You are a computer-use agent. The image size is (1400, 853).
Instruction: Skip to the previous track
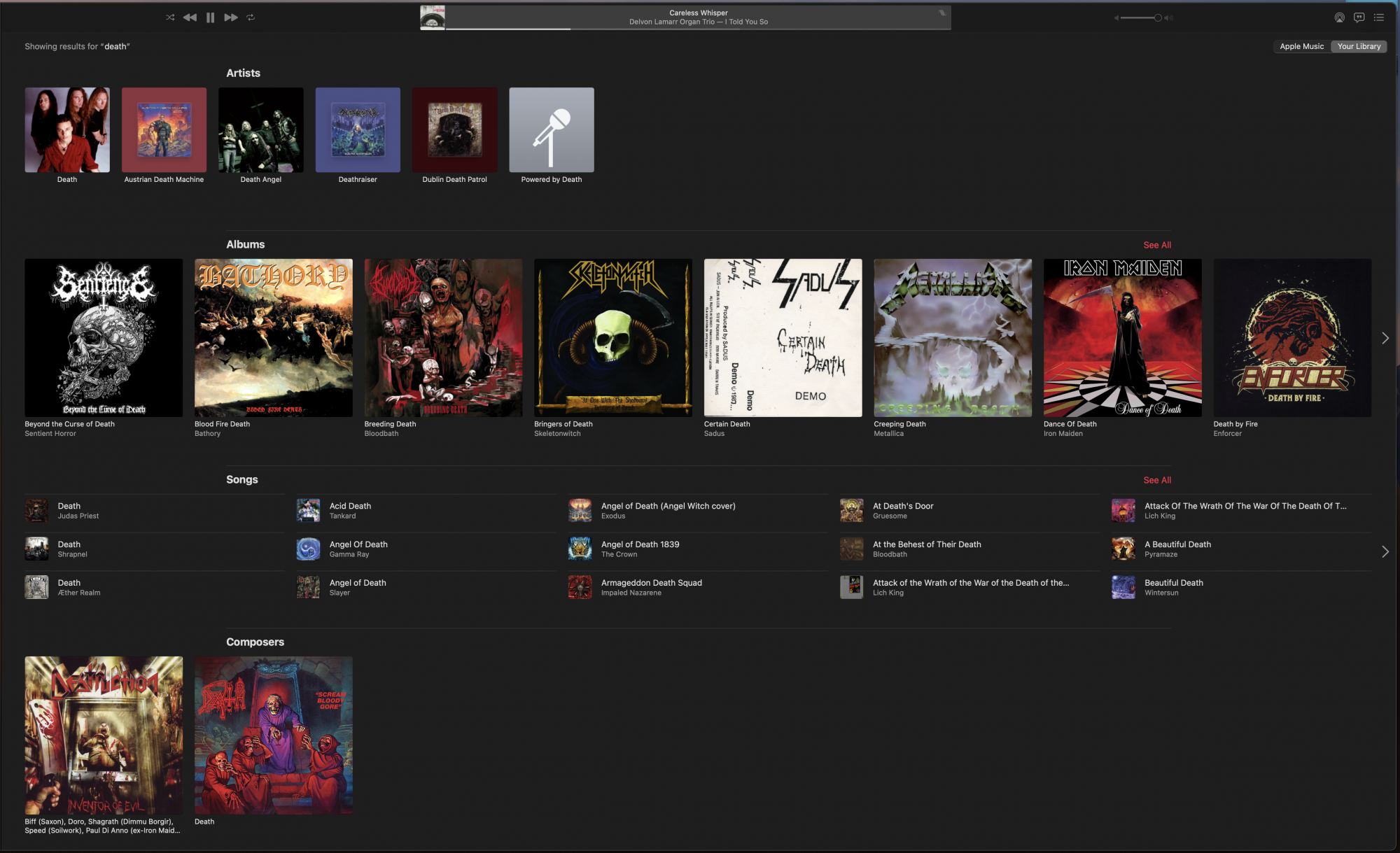[190, 17]
